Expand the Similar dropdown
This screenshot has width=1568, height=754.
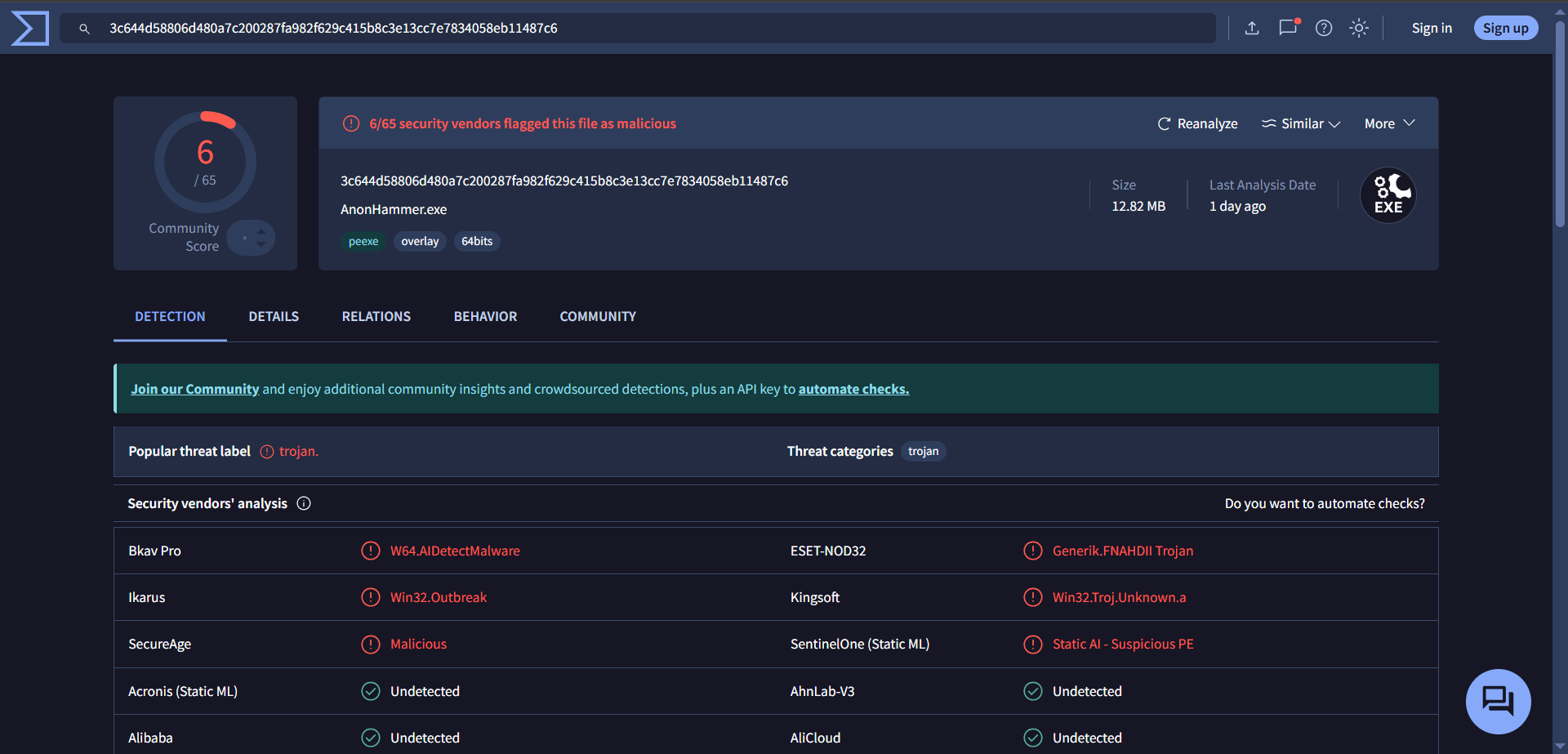coord(1301,124)
